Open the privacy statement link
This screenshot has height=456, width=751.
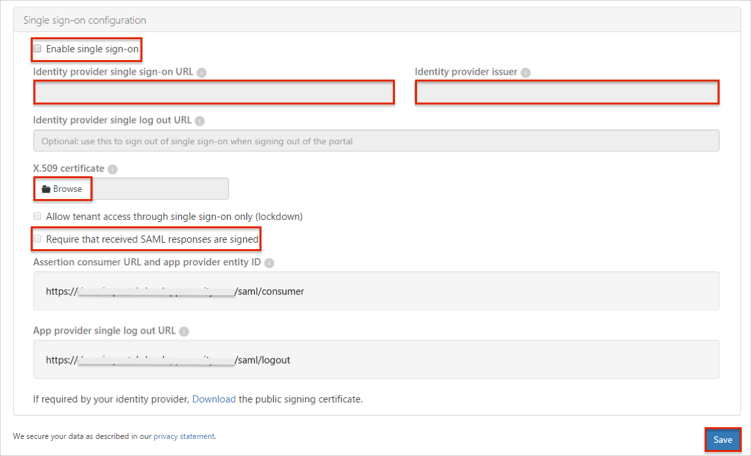click(x=184, y=436)
